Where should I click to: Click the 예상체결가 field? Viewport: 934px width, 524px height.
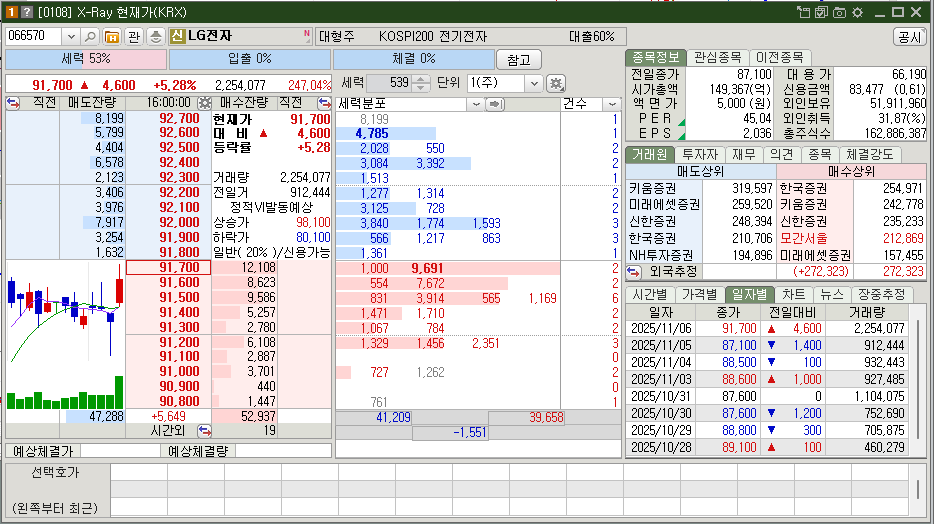[x=121, y=451]
